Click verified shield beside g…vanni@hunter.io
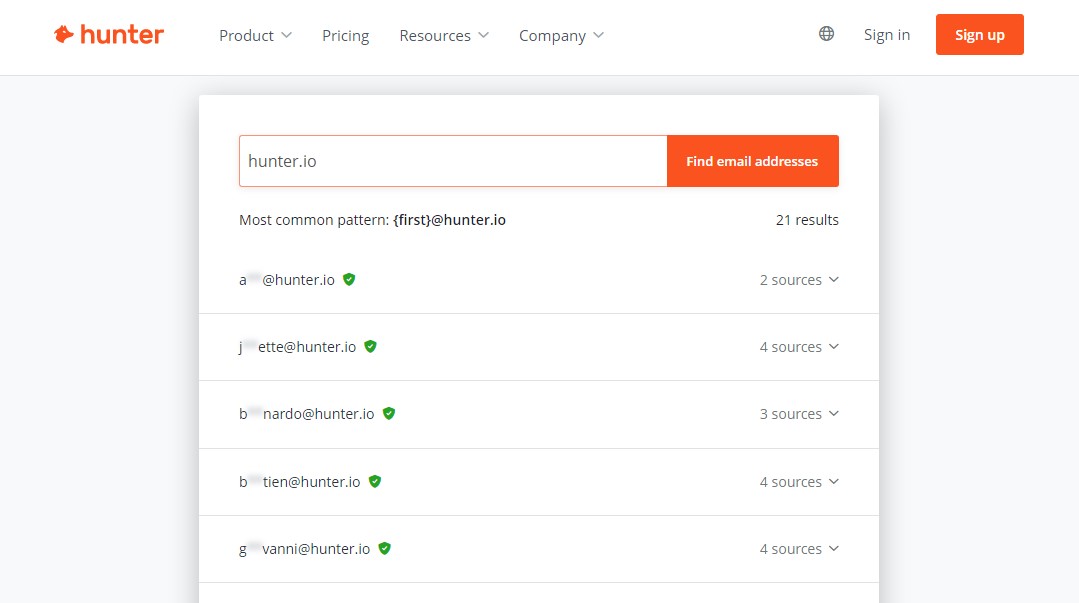1079x603 pixels. coord(385,548)
